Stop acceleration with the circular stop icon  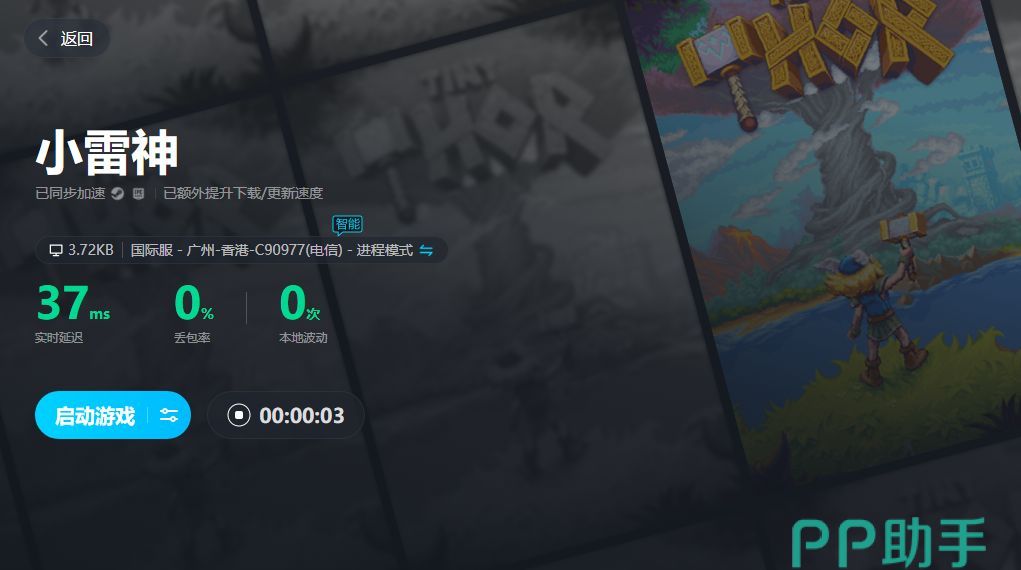click(238, 415)
